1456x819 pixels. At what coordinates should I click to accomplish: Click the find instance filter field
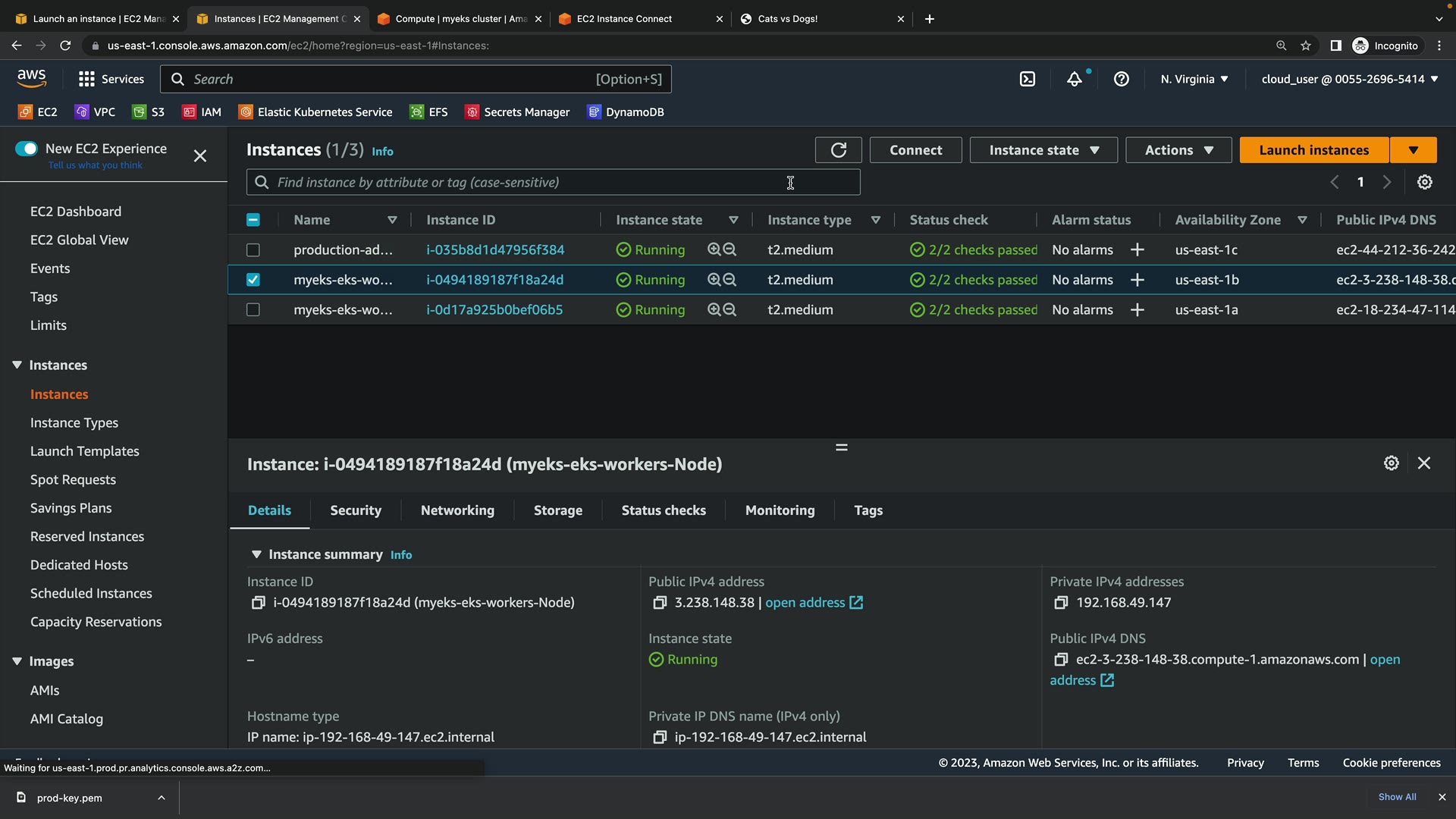pos(531,182)
